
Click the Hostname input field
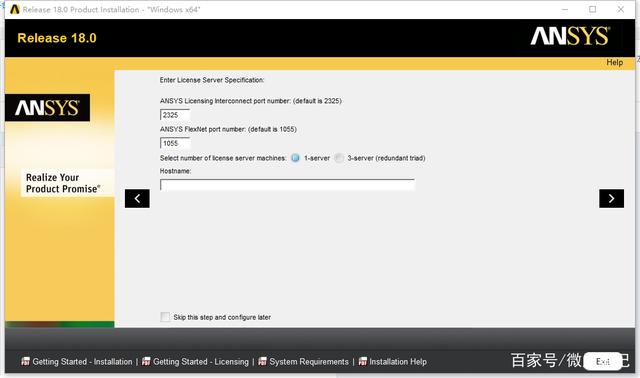pyautogui.click(x=287, y=185)
